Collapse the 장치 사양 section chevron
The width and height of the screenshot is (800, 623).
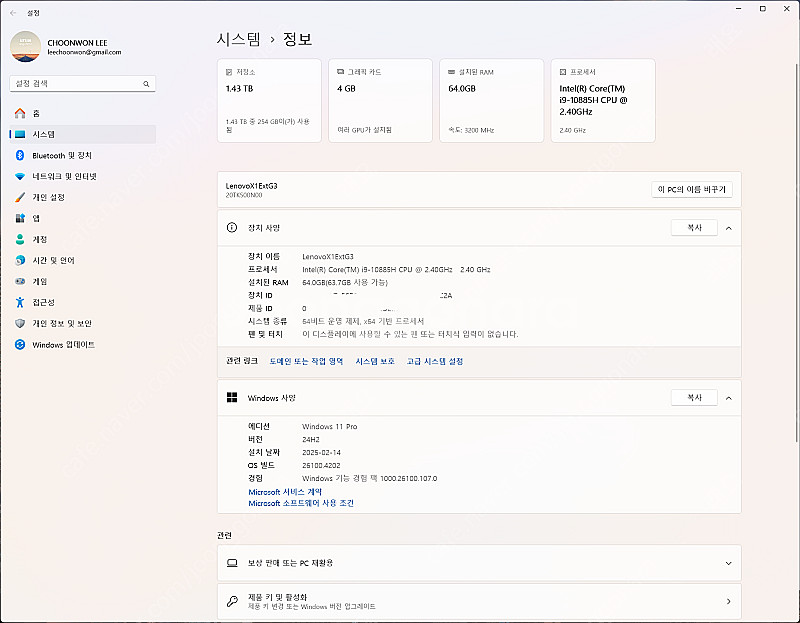point(729,228)
